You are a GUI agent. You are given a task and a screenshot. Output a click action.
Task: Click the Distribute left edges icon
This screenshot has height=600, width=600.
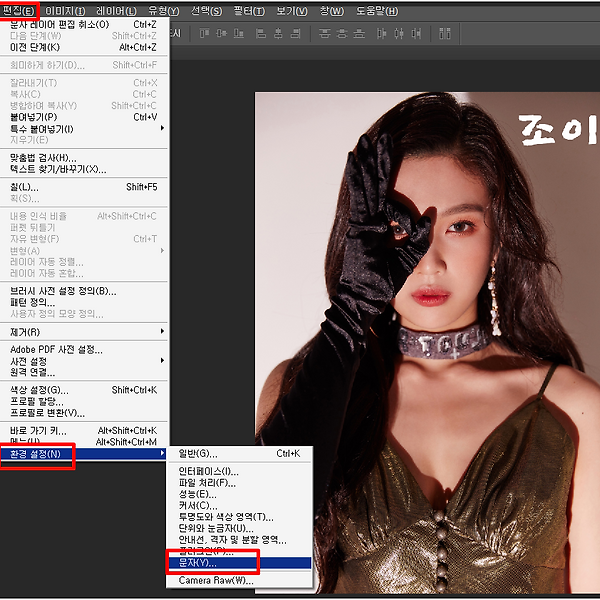pyautogui.click(x=383, y=34)
